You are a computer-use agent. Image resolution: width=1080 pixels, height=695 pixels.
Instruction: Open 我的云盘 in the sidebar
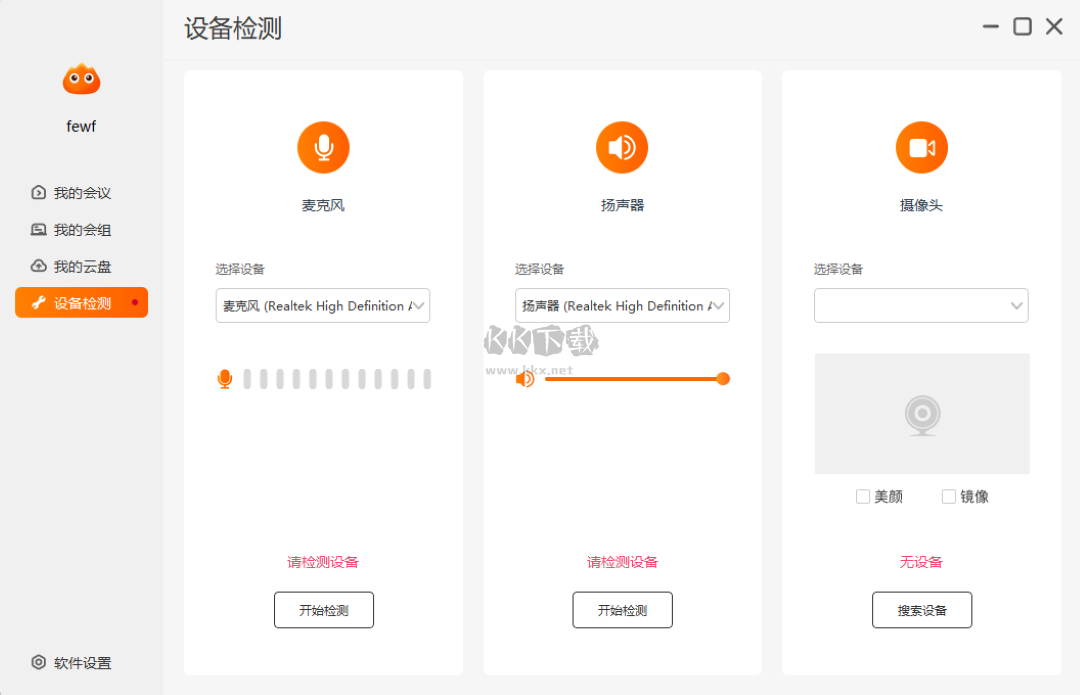[70, 265]
